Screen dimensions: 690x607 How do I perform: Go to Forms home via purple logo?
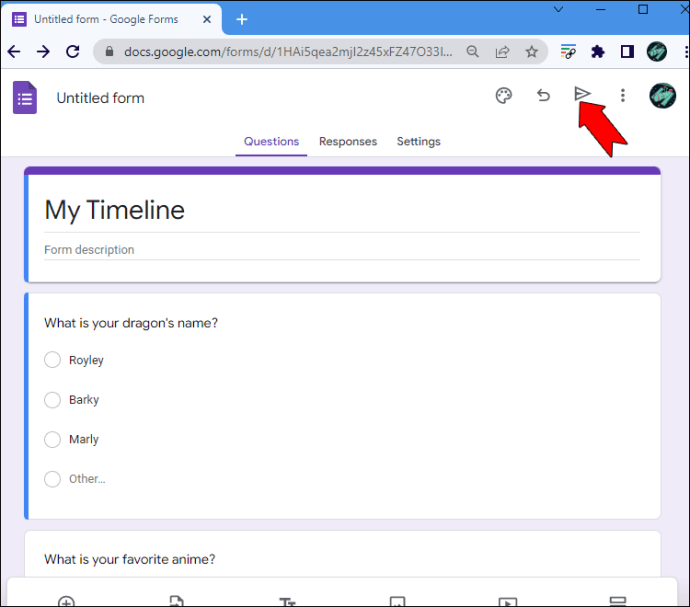coord(25,98)
